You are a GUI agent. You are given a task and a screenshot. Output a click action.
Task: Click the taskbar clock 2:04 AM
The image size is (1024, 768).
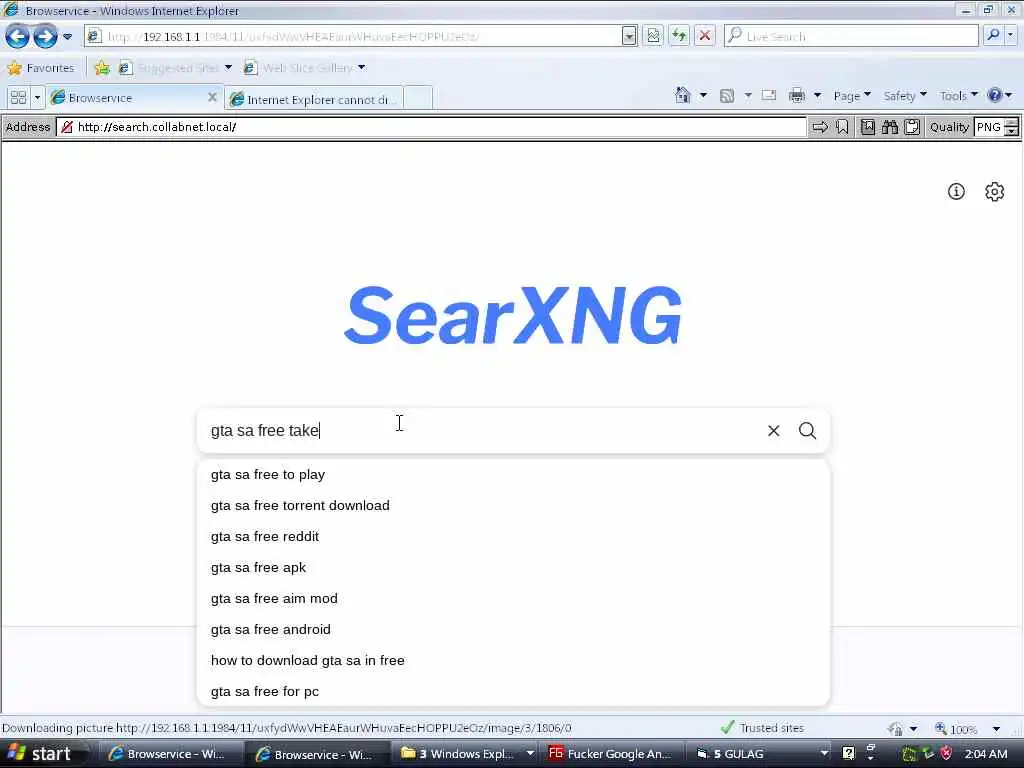tap(986, 754)
